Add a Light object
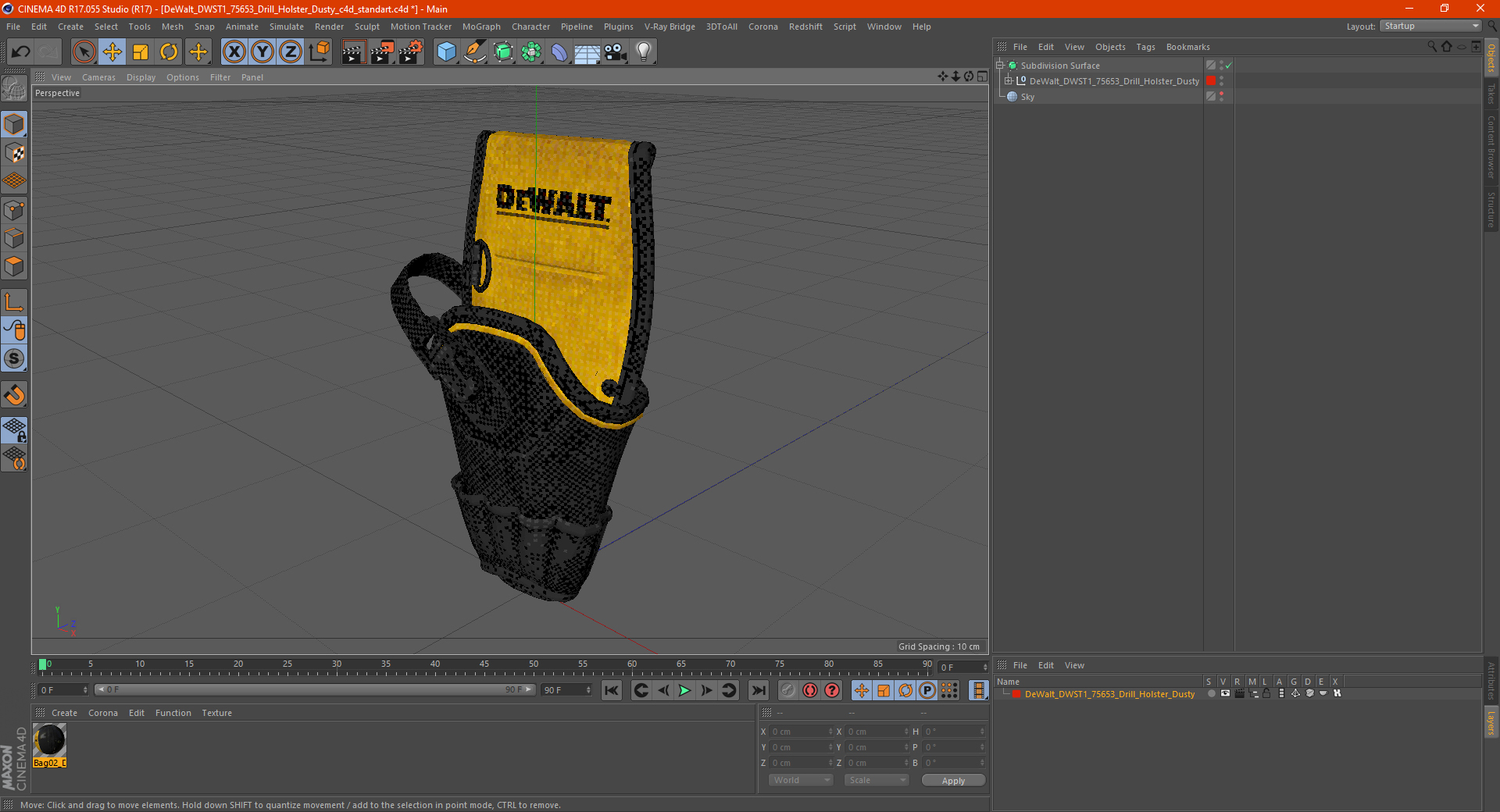The image size is (1500, 812). (644, 52)
